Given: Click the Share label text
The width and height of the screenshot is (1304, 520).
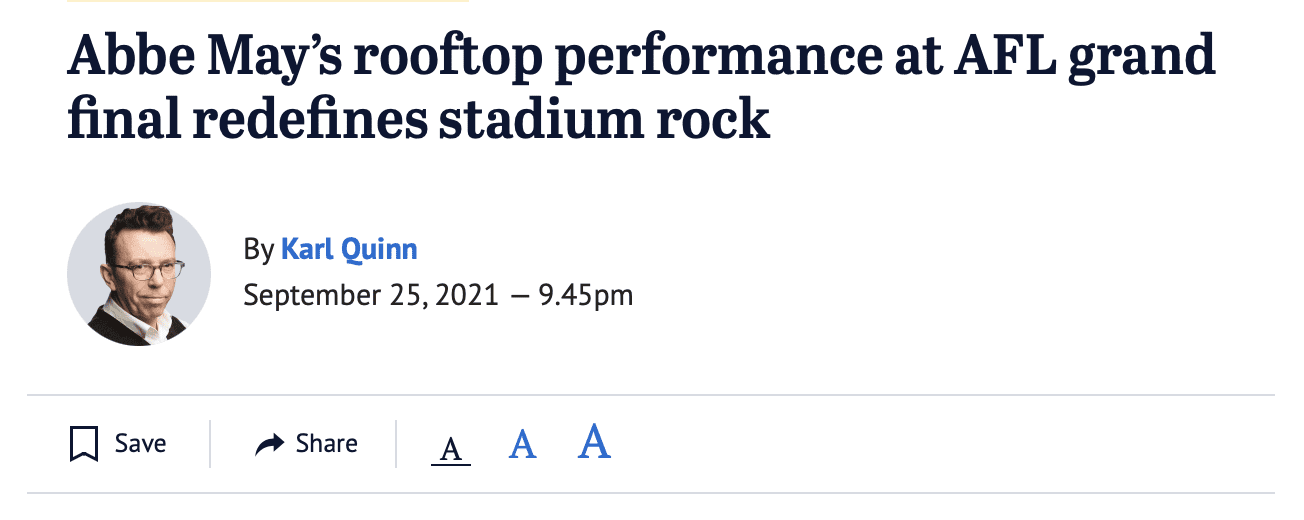Looking at the screenshot, I should click(326, 444).
